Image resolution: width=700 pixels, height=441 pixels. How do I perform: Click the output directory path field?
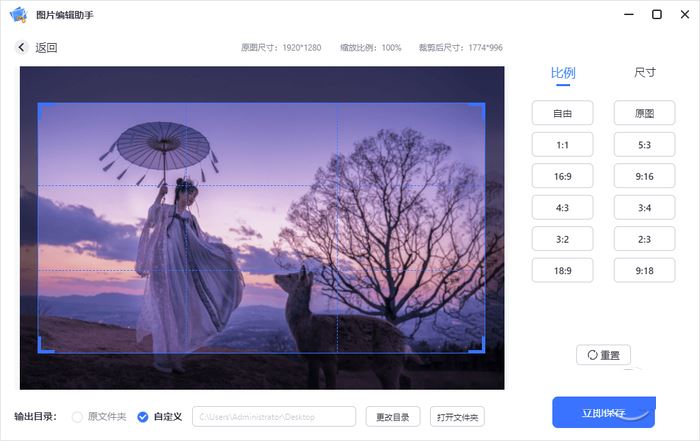pos(274,416)
